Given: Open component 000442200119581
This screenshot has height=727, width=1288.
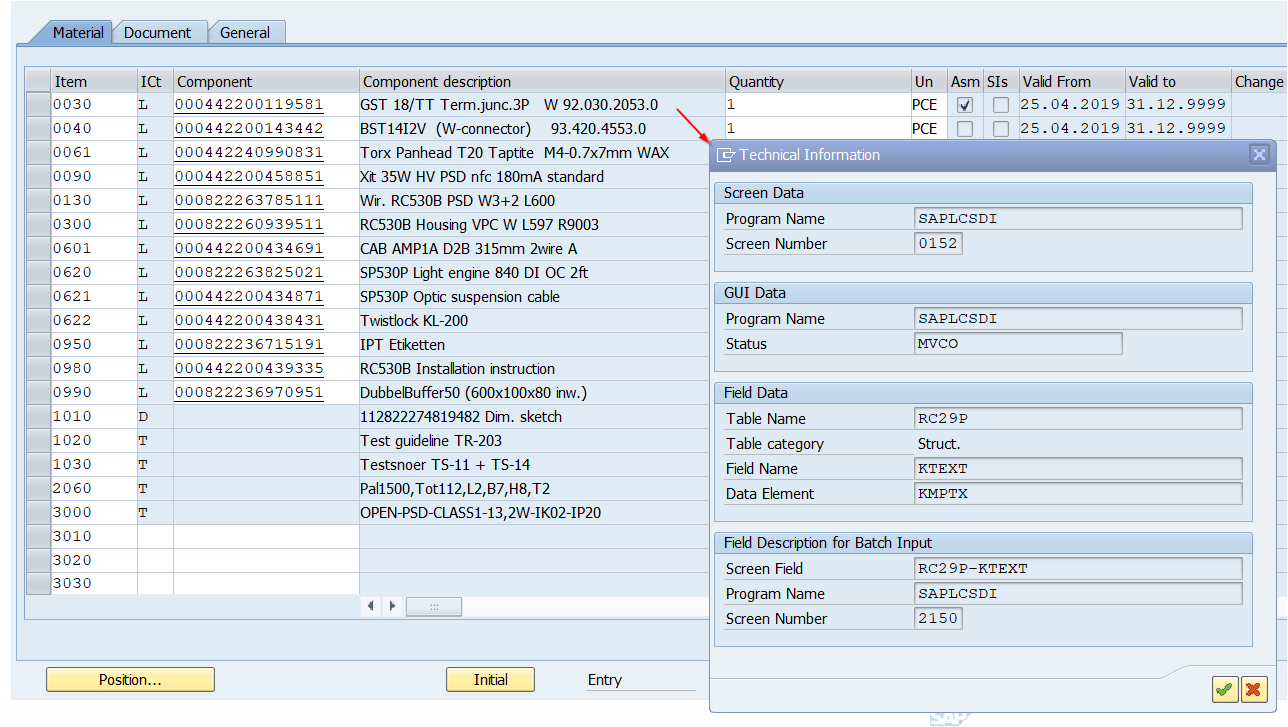Looking at the screenshot, I should (248, 104).
